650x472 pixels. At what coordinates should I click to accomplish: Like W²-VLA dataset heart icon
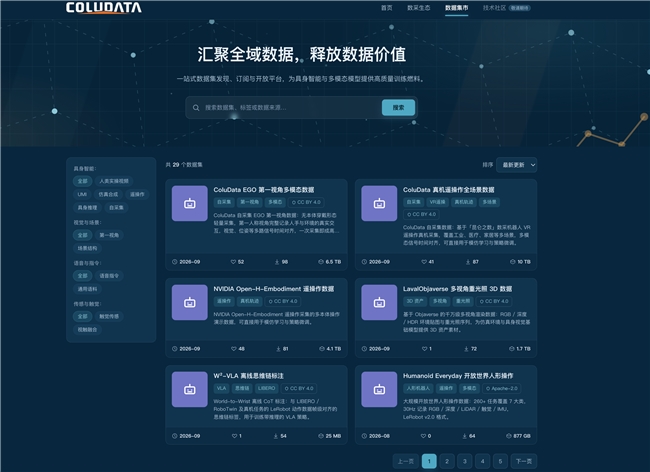point(235,436)
